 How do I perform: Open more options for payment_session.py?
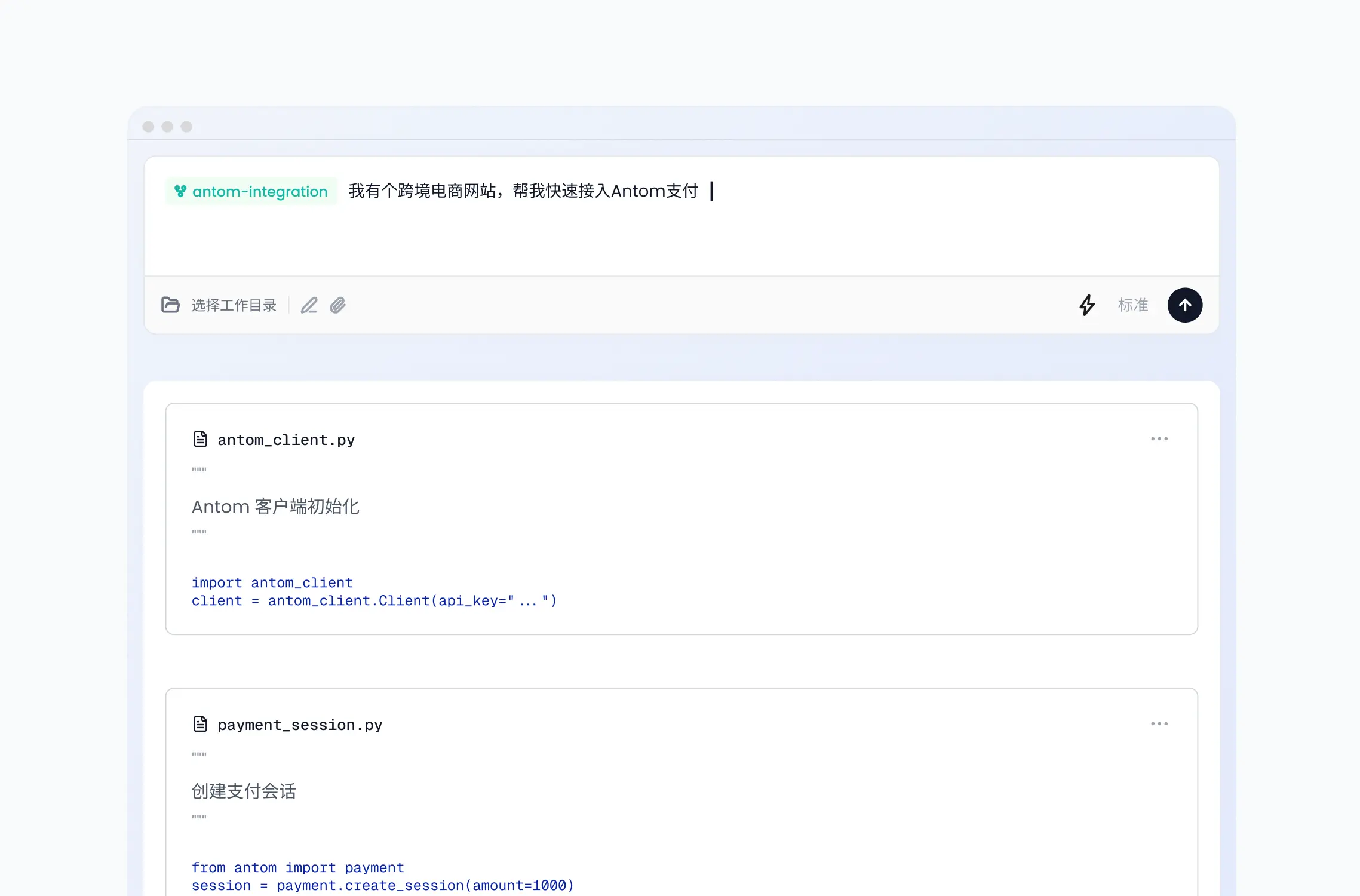pos(1159,724)
